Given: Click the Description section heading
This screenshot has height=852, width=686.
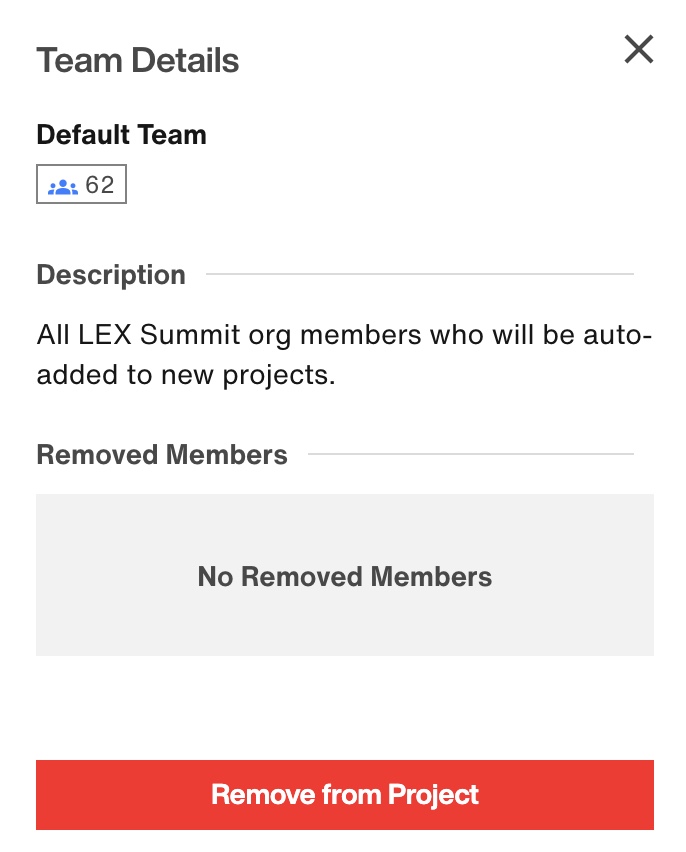Looking at the screenshot, I should (x=111, y=274).
